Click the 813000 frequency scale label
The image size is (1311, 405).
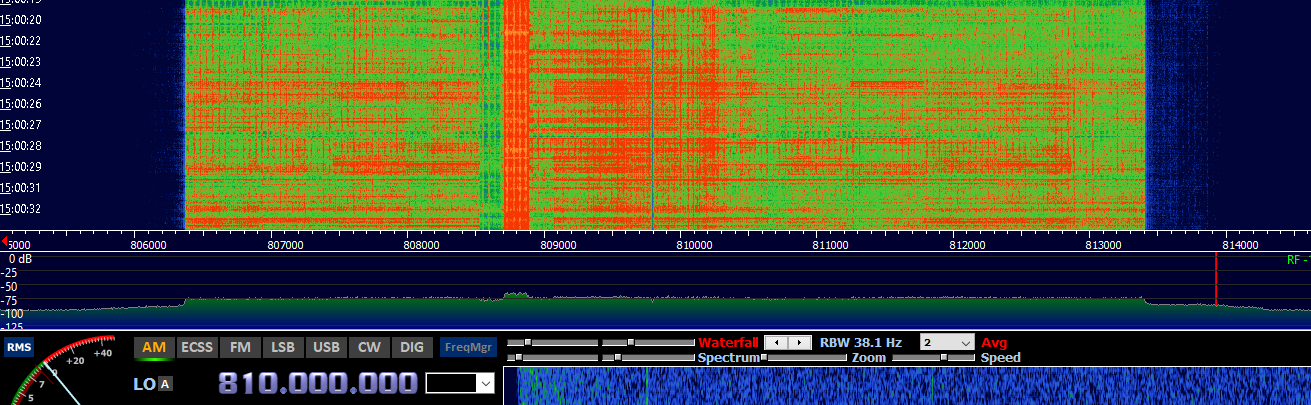(1104, 244)
